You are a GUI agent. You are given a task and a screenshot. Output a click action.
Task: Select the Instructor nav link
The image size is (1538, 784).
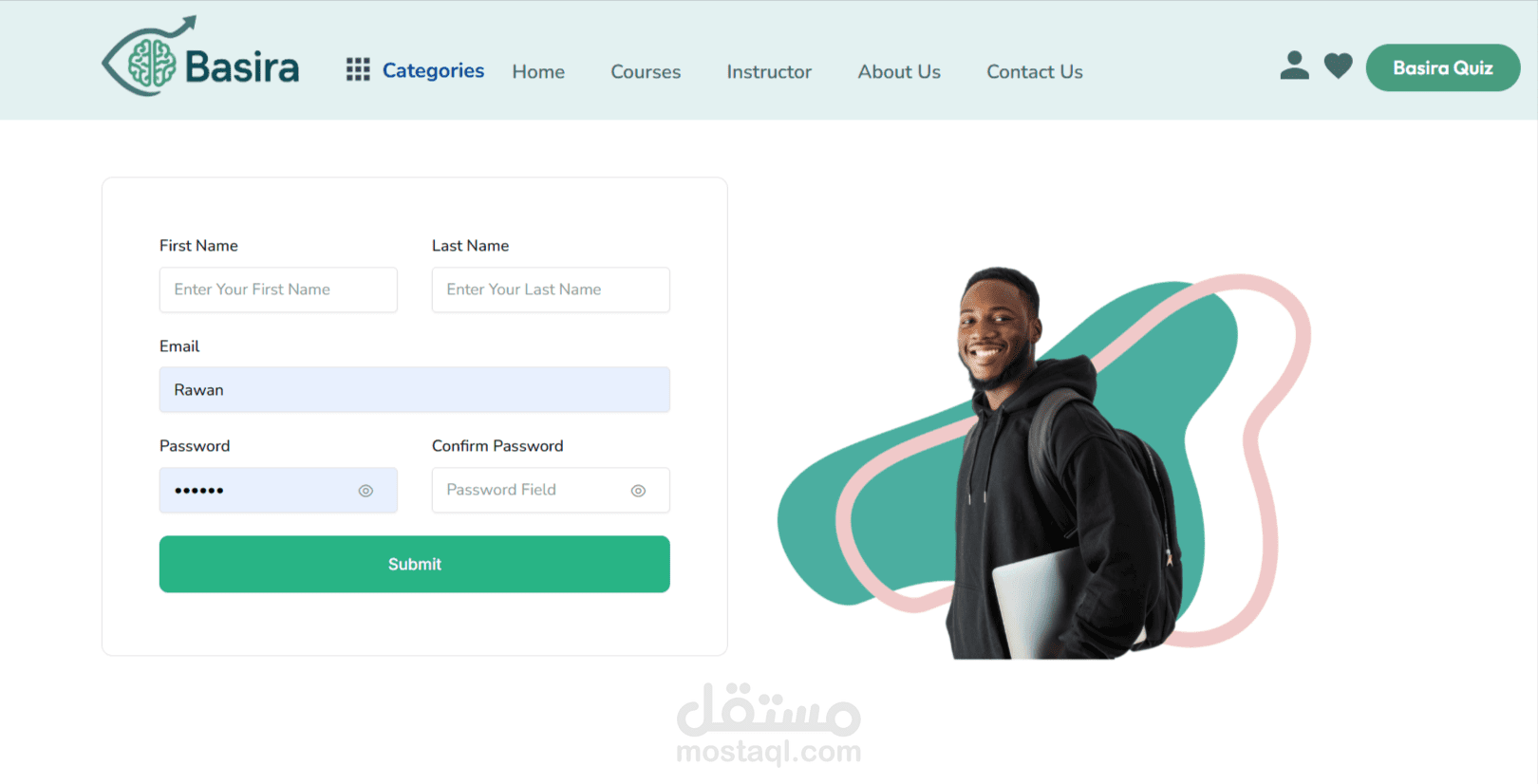pos(769,71)
